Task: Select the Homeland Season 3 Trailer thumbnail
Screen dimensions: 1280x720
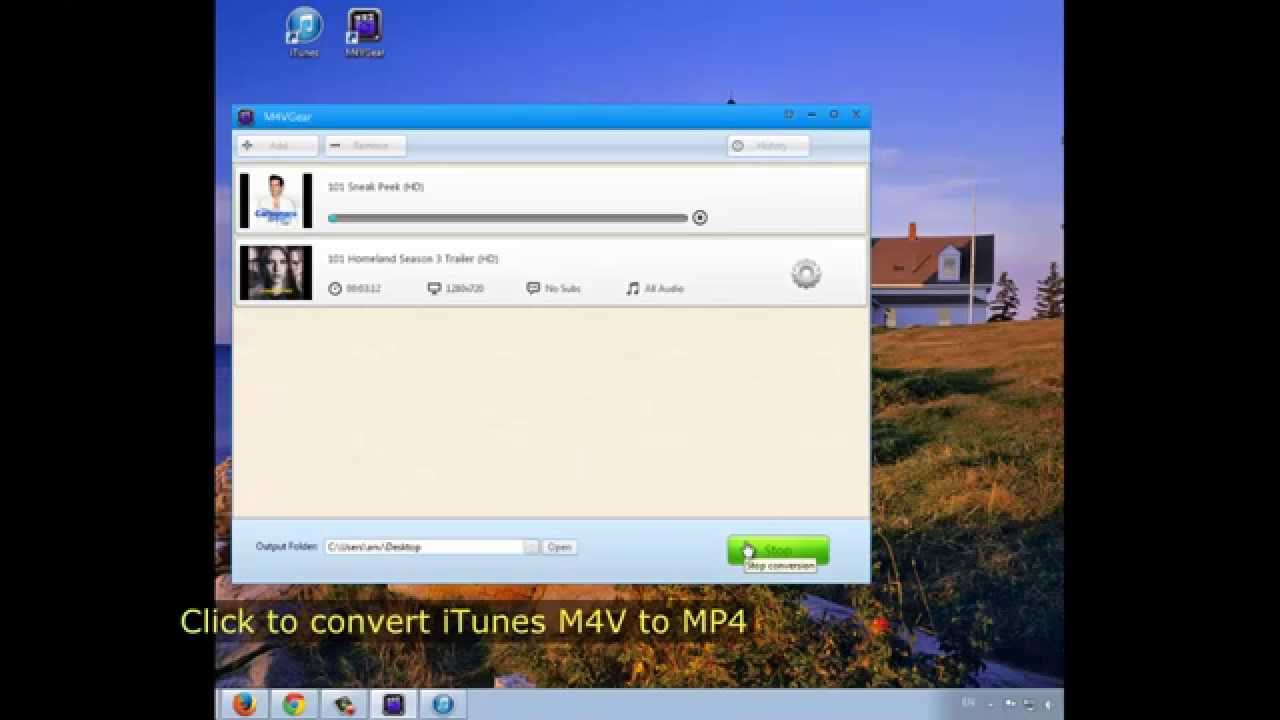Action: [x=276, y=273]
